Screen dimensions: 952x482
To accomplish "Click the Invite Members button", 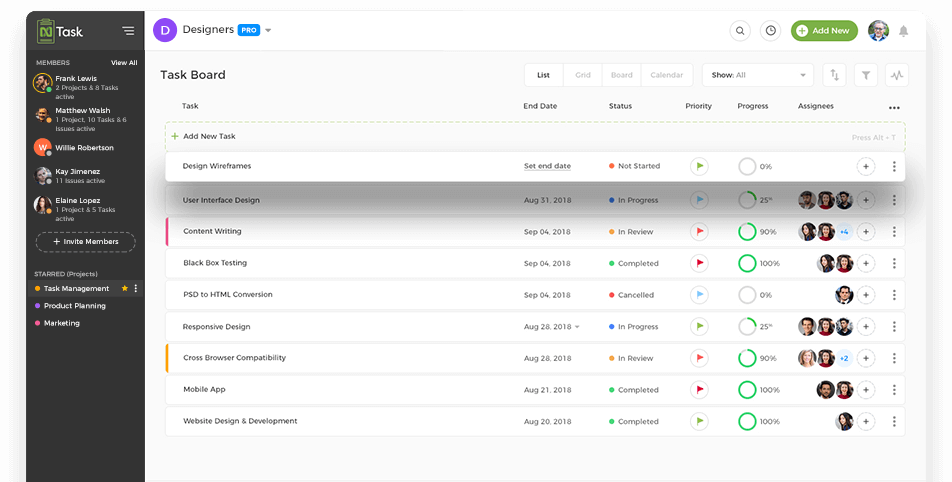I will tap(85, 241).
